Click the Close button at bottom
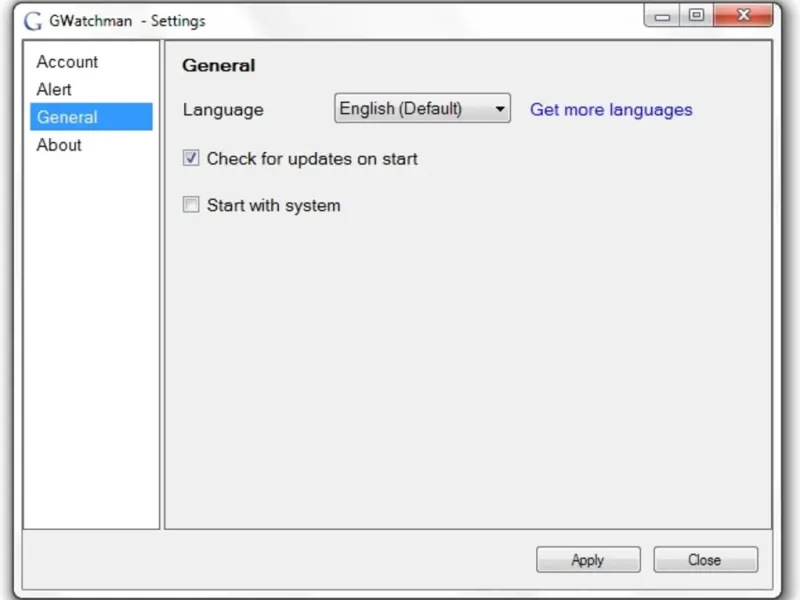 [x=705, y=560]
